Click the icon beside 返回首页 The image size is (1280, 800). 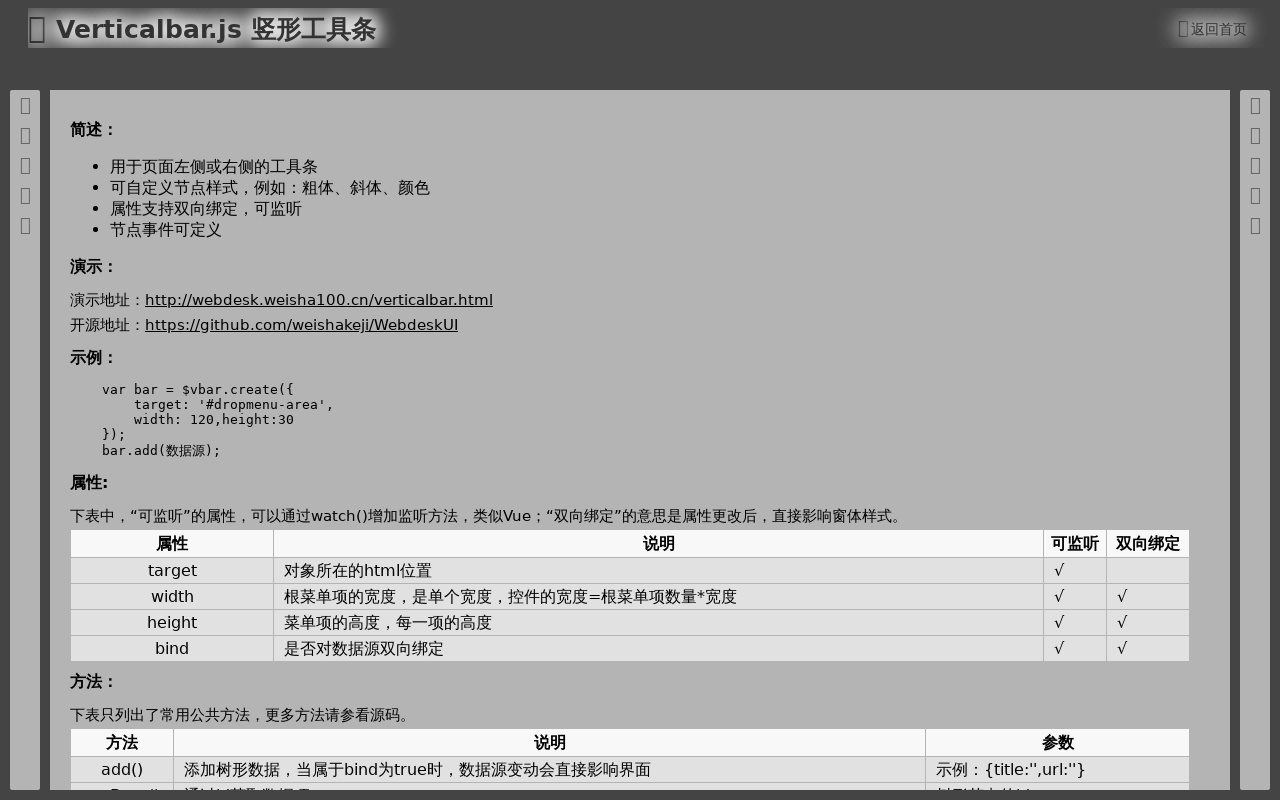coord(1183,29)
